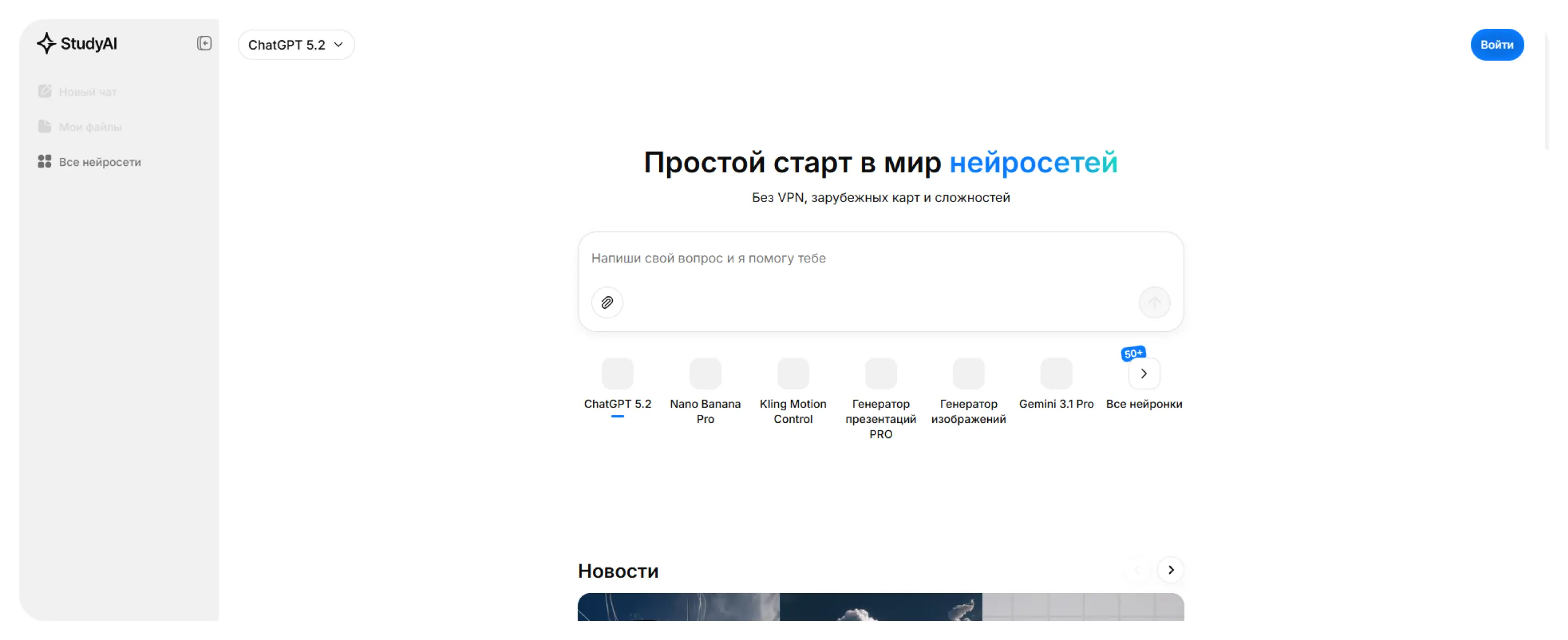The width and height of the screenshot is (1568, 640).
Task: Click the 50+ badge
Action: coord(1133,353)
